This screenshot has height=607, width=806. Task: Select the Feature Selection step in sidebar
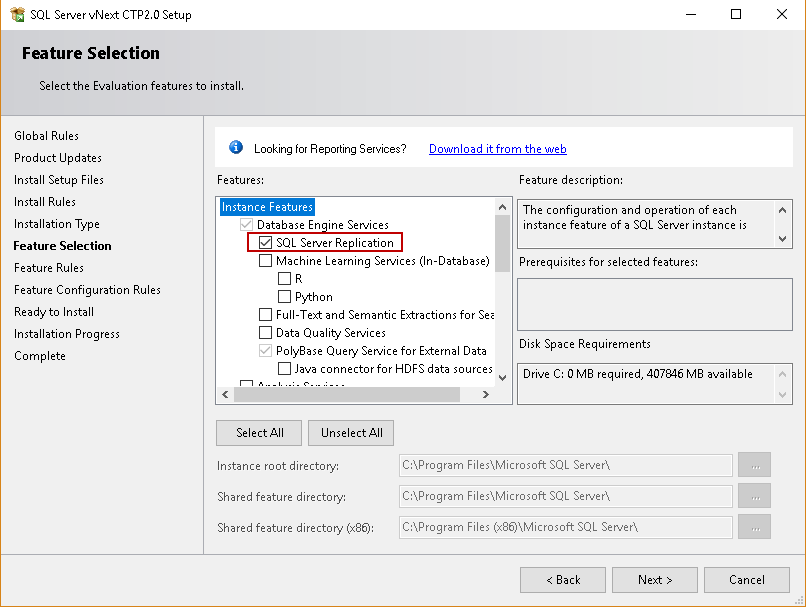[x=62, y=246]
